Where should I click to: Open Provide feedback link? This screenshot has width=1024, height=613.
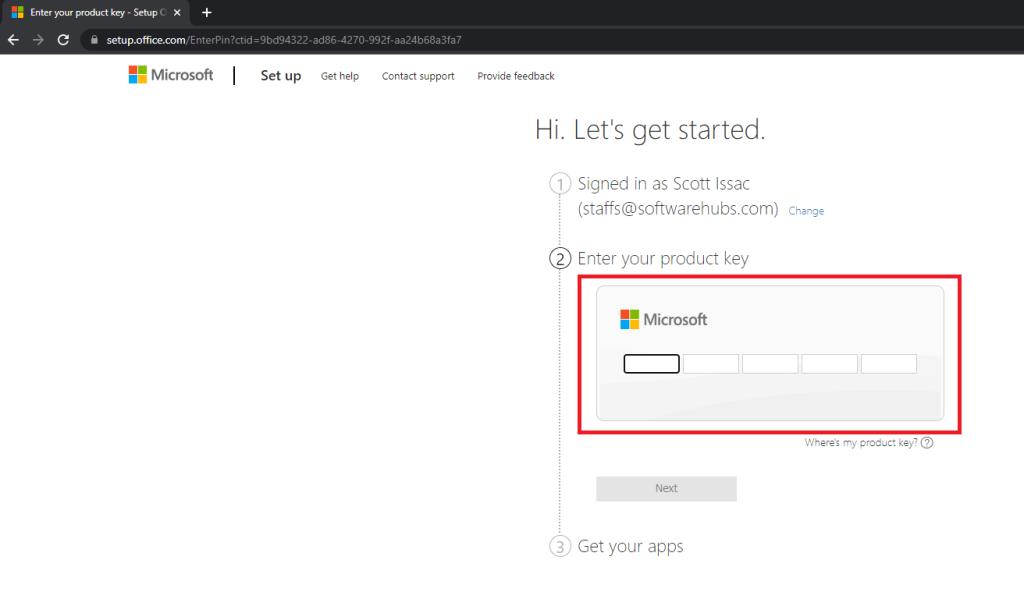[x=516, y=76]
